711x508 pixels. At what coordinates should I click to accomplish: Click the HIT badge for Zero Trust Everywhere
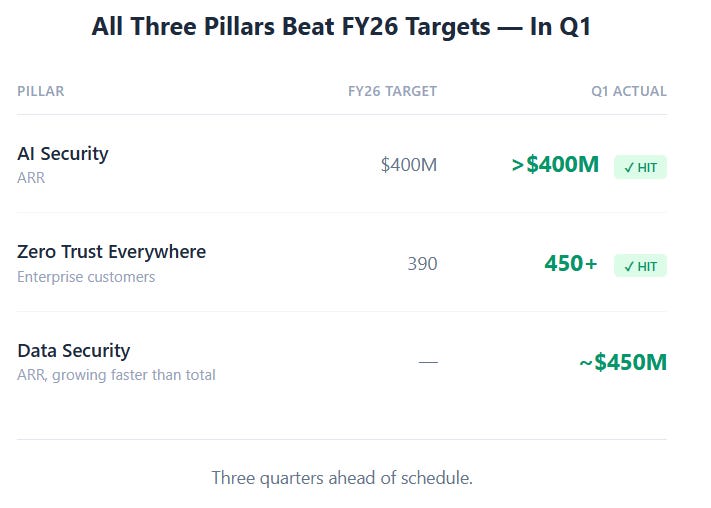pyautogui.click(x=640, y=266)
